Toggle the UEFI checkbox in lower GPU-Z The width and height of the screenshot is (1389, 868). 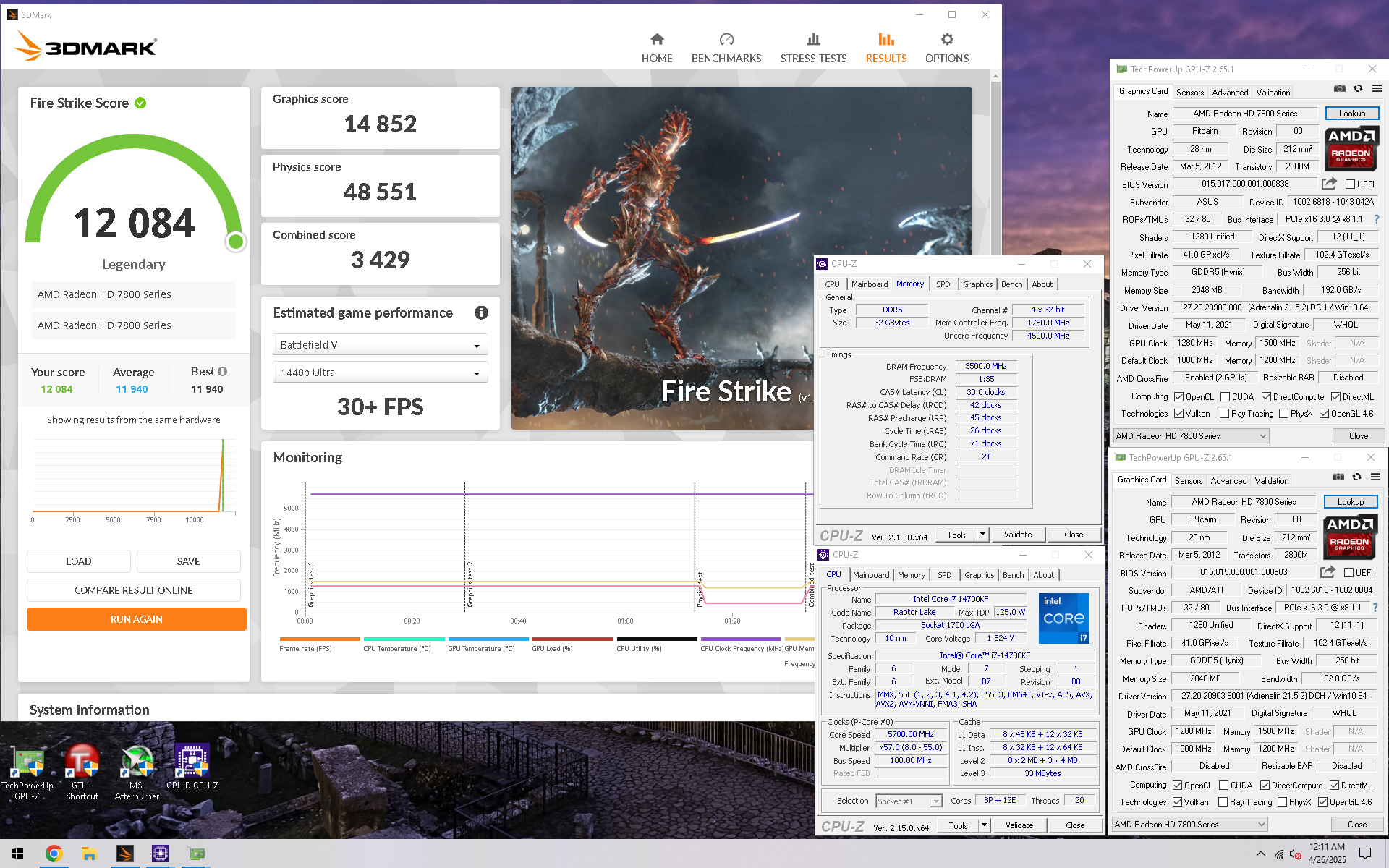click(1348, 573)
